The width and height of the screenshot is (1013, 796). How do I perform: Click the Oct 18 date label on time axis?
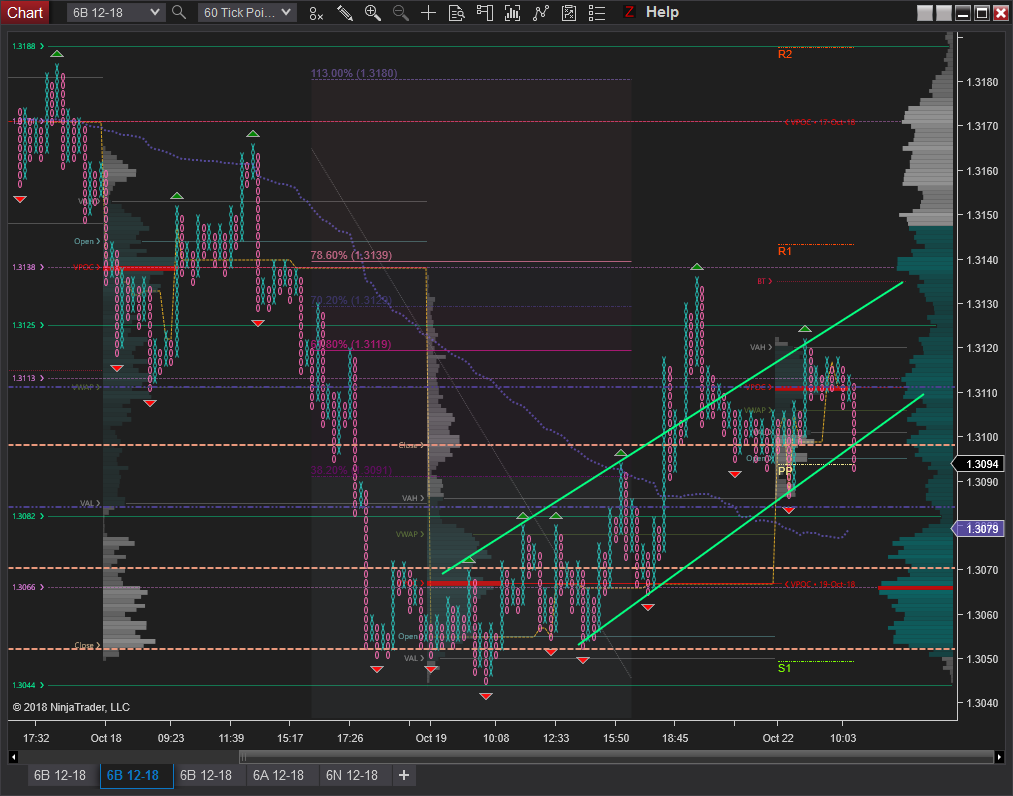coord(106,738)
